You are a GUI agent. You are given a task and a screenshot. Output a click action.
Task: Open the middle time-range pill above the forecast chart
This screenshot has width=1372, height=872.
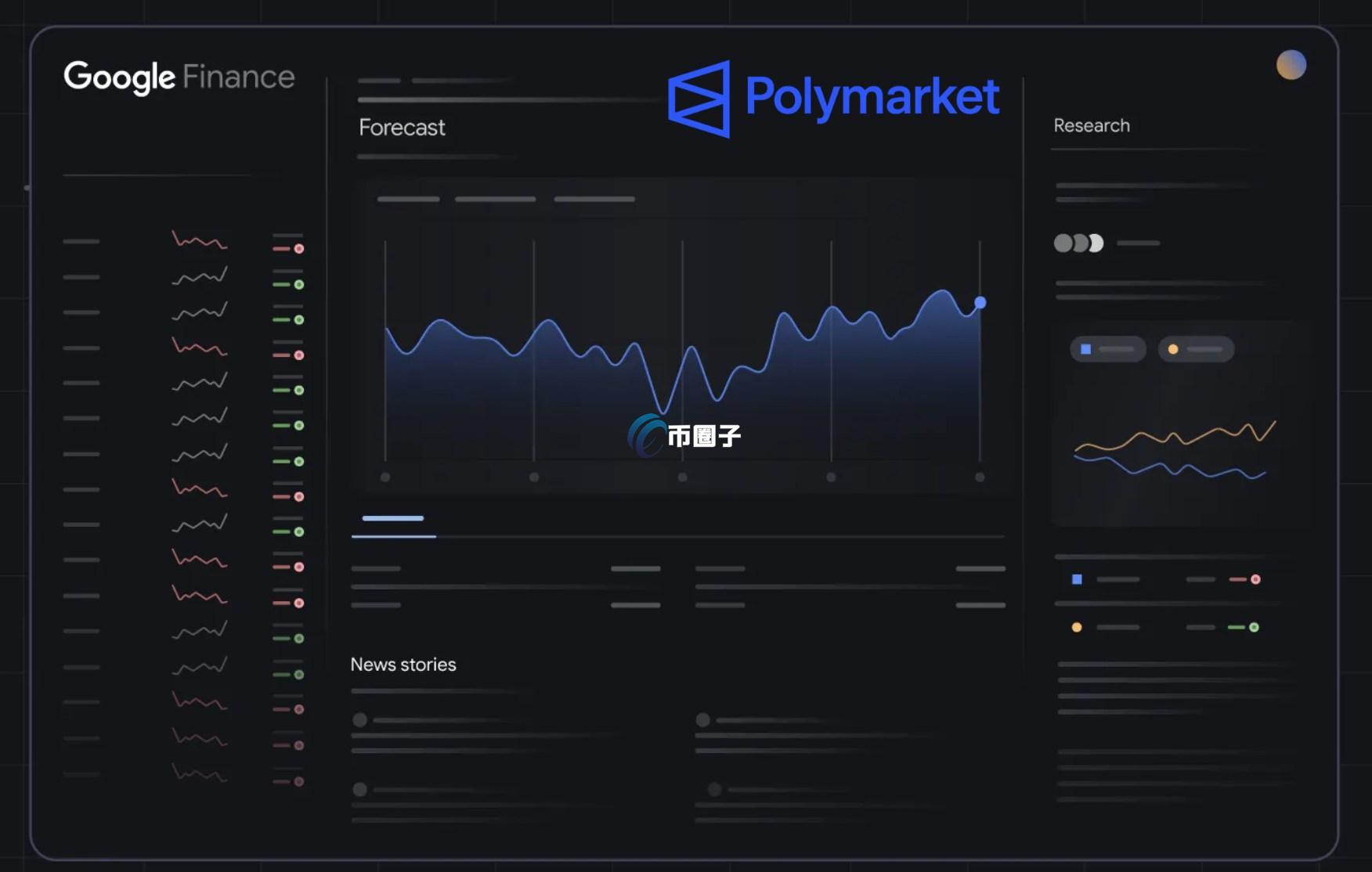(x=495, y=199)
